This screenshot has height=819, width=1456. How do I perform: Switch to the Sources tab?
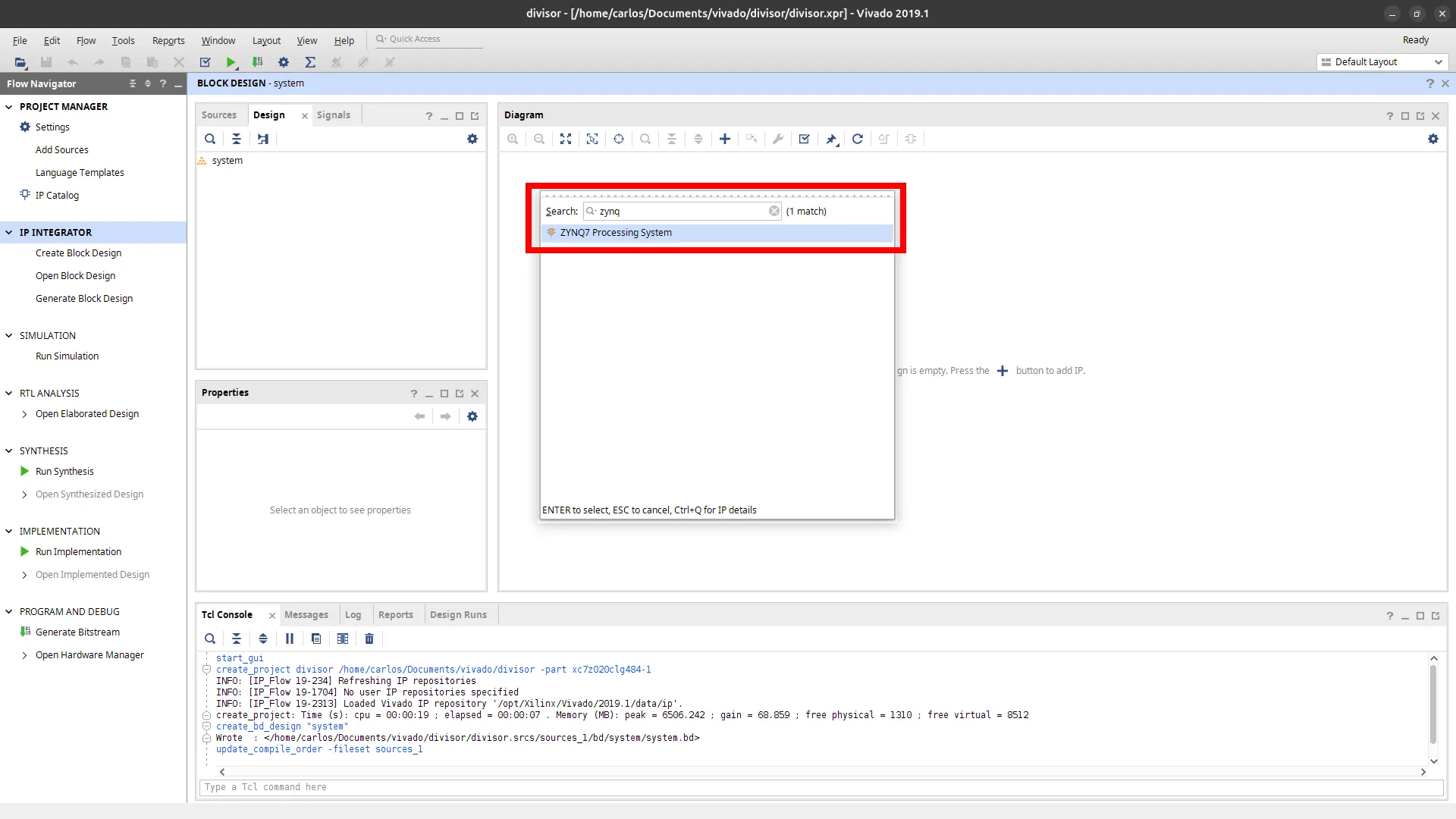pos(219,115)
